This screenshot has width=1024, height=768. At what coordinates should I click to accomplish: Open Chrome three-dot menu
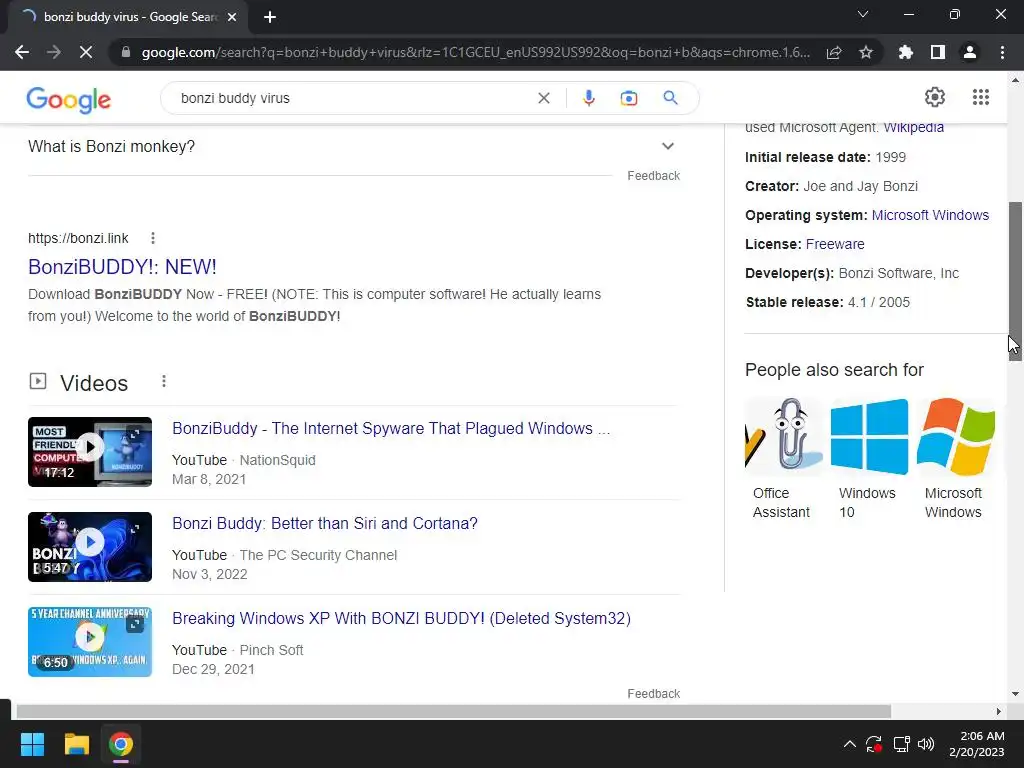tap(1002, 52)
